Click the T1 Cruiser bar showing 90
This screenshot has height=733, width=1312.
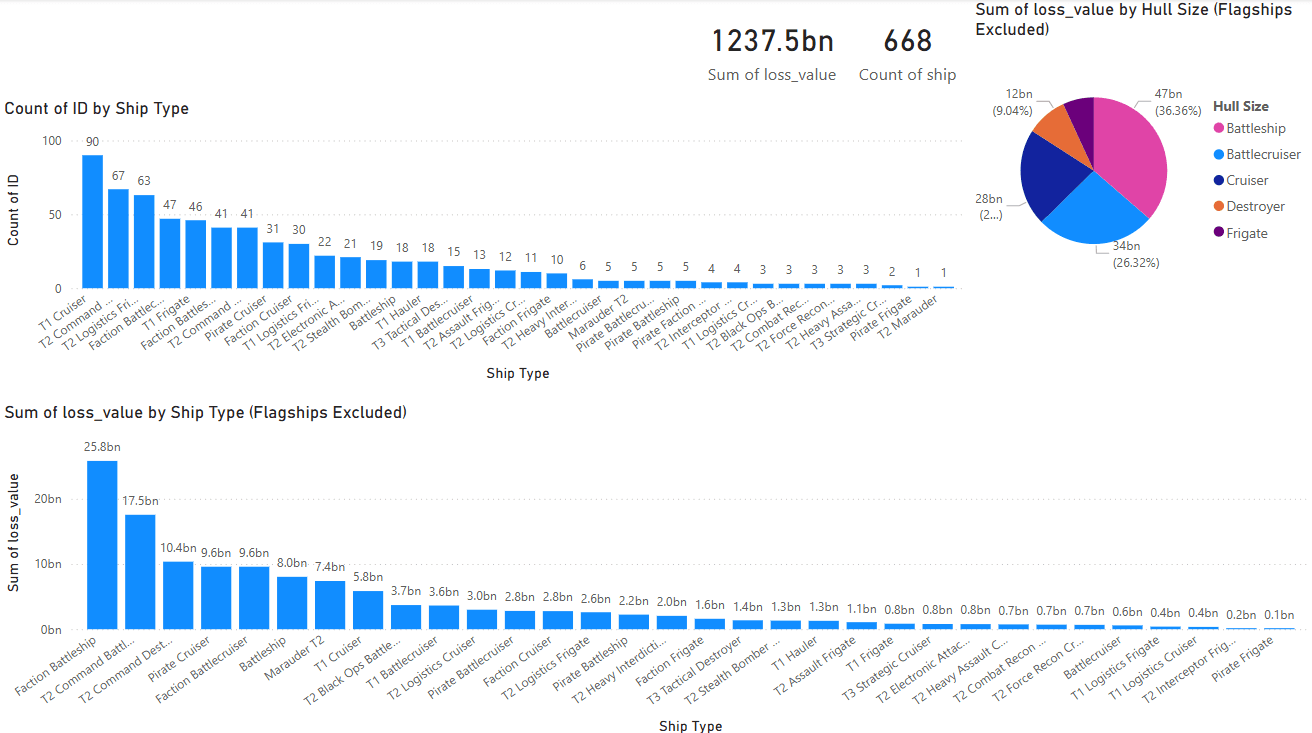point(92,221)
